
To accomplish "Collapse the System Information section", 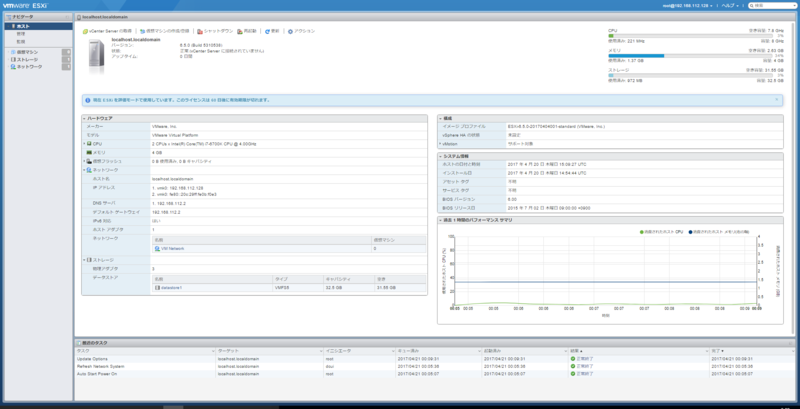I will [440, 156].
